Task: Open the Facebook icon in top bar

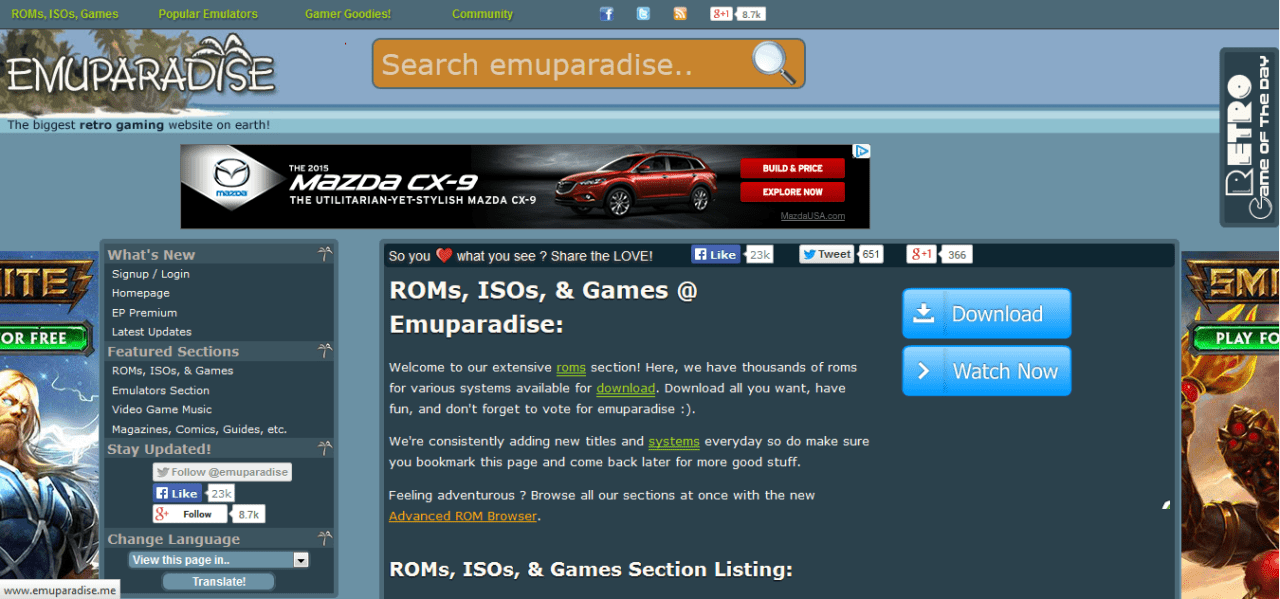Action: coord(607,14)
